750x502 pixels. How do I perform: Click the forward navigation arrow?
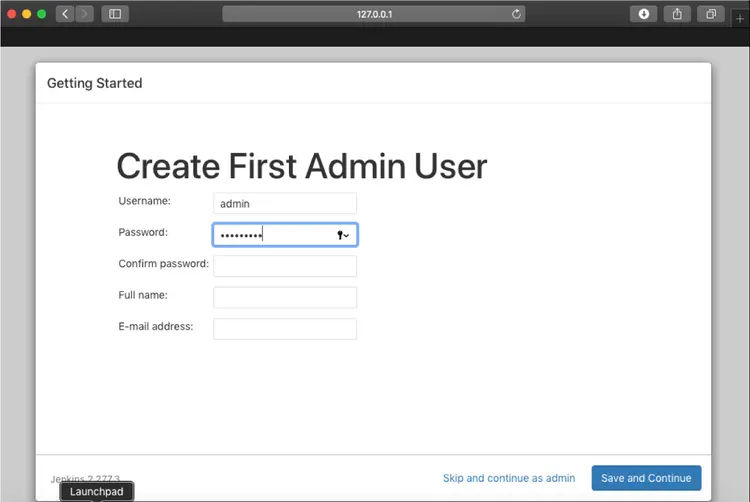click(84, 14)
